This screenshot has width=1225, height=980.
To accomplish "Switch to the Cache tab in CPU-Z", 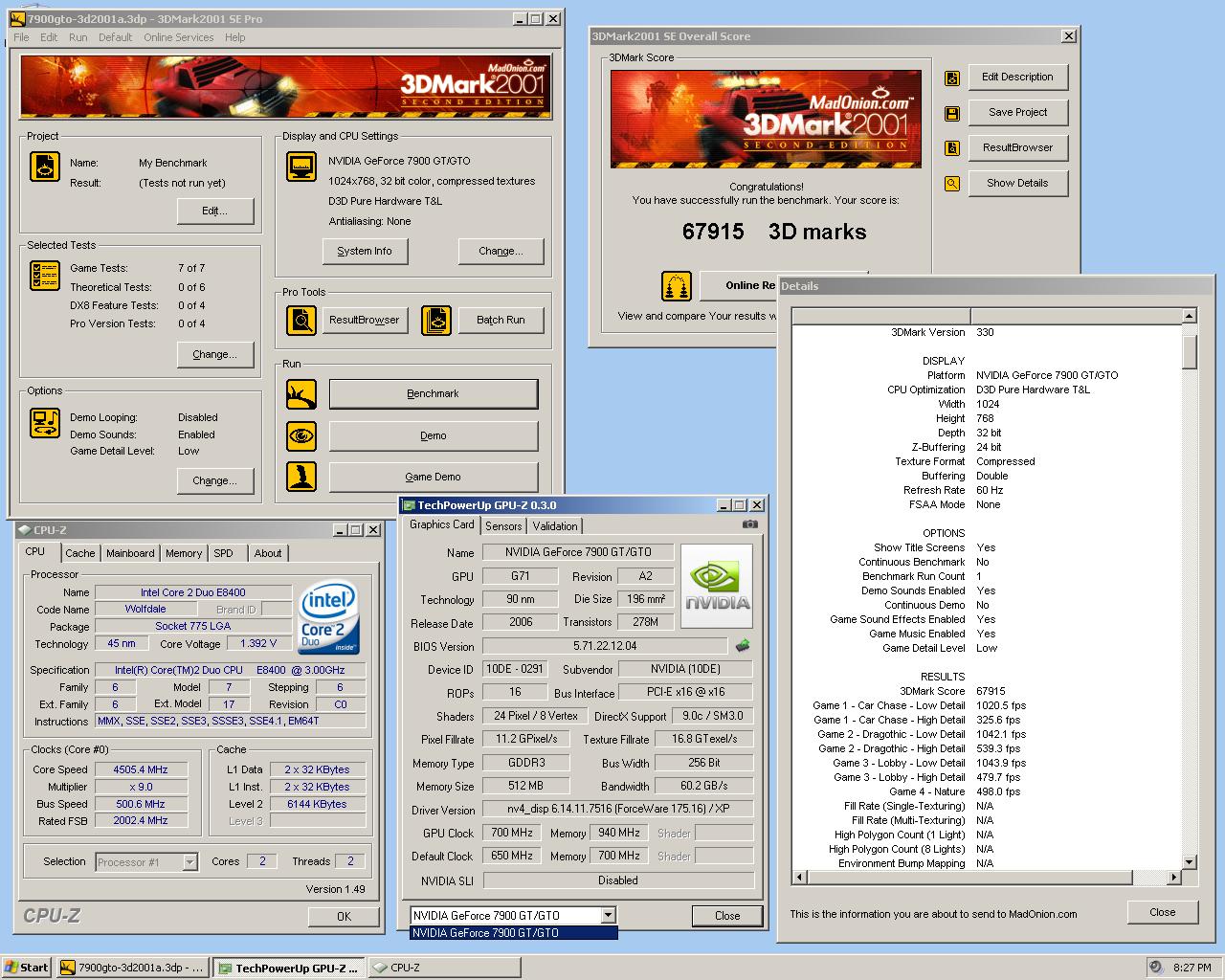I will [x=80, y=553].
